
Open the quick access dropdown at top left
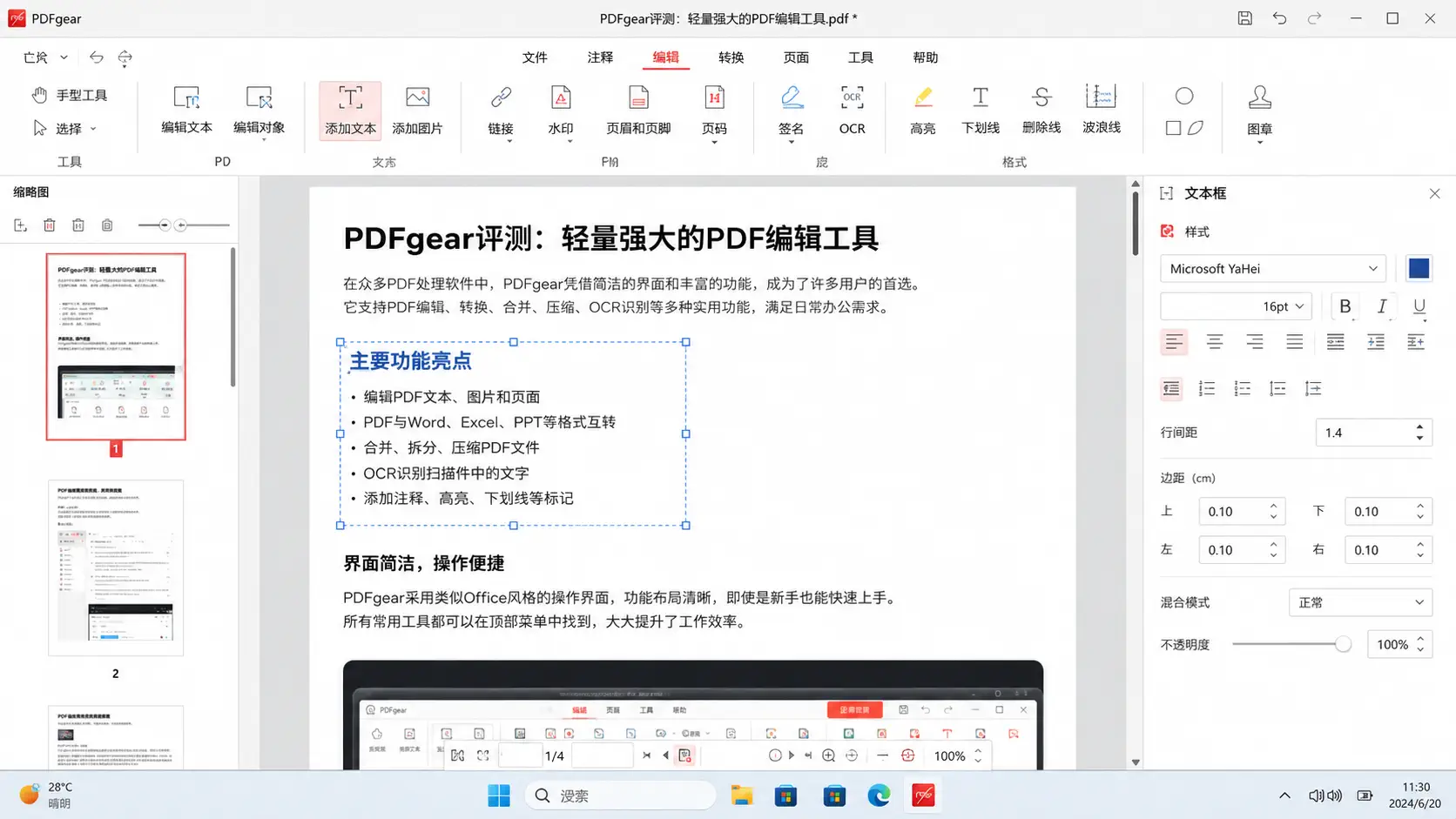coord(64,57)
